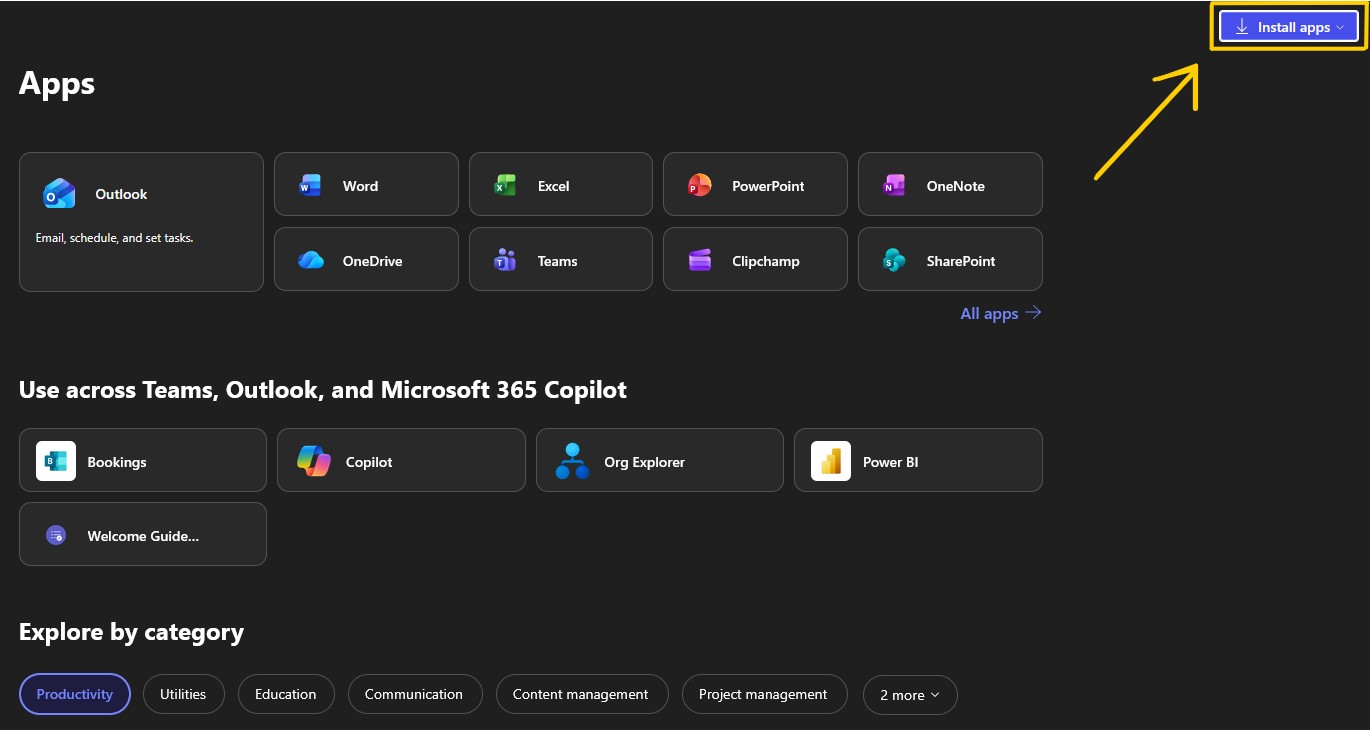Open the All apps arrow link
1370x730 pixels.
(1000, 313)
